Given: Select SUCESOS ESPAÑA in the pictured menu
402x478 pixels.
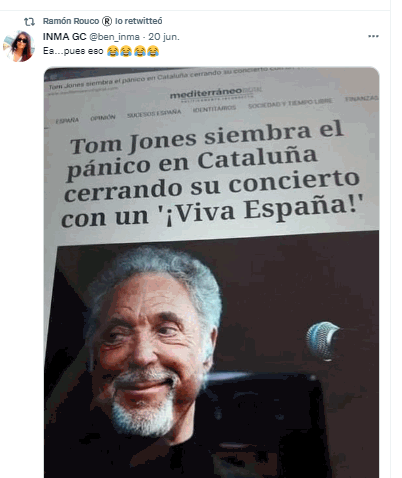Looking at the screenshot, I should click(x=154, y=114).
